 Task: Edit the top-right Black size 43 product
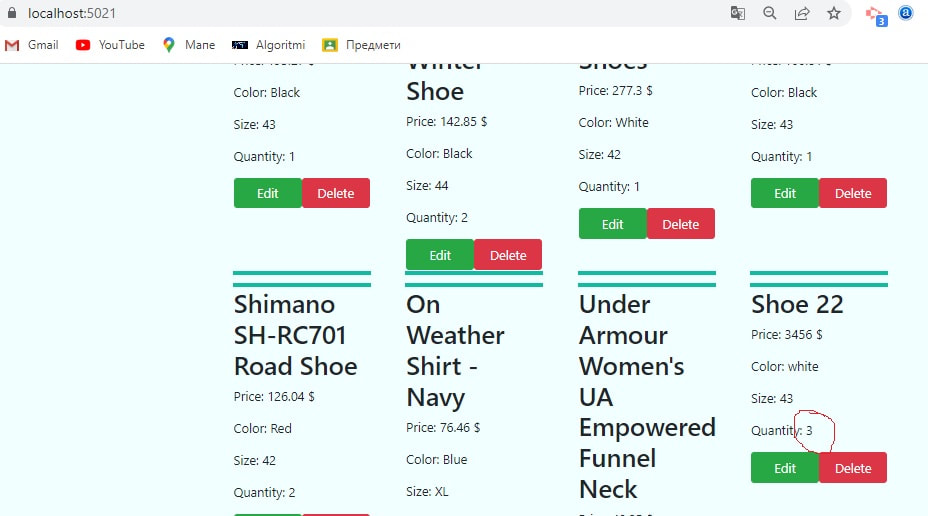(785, 193)
